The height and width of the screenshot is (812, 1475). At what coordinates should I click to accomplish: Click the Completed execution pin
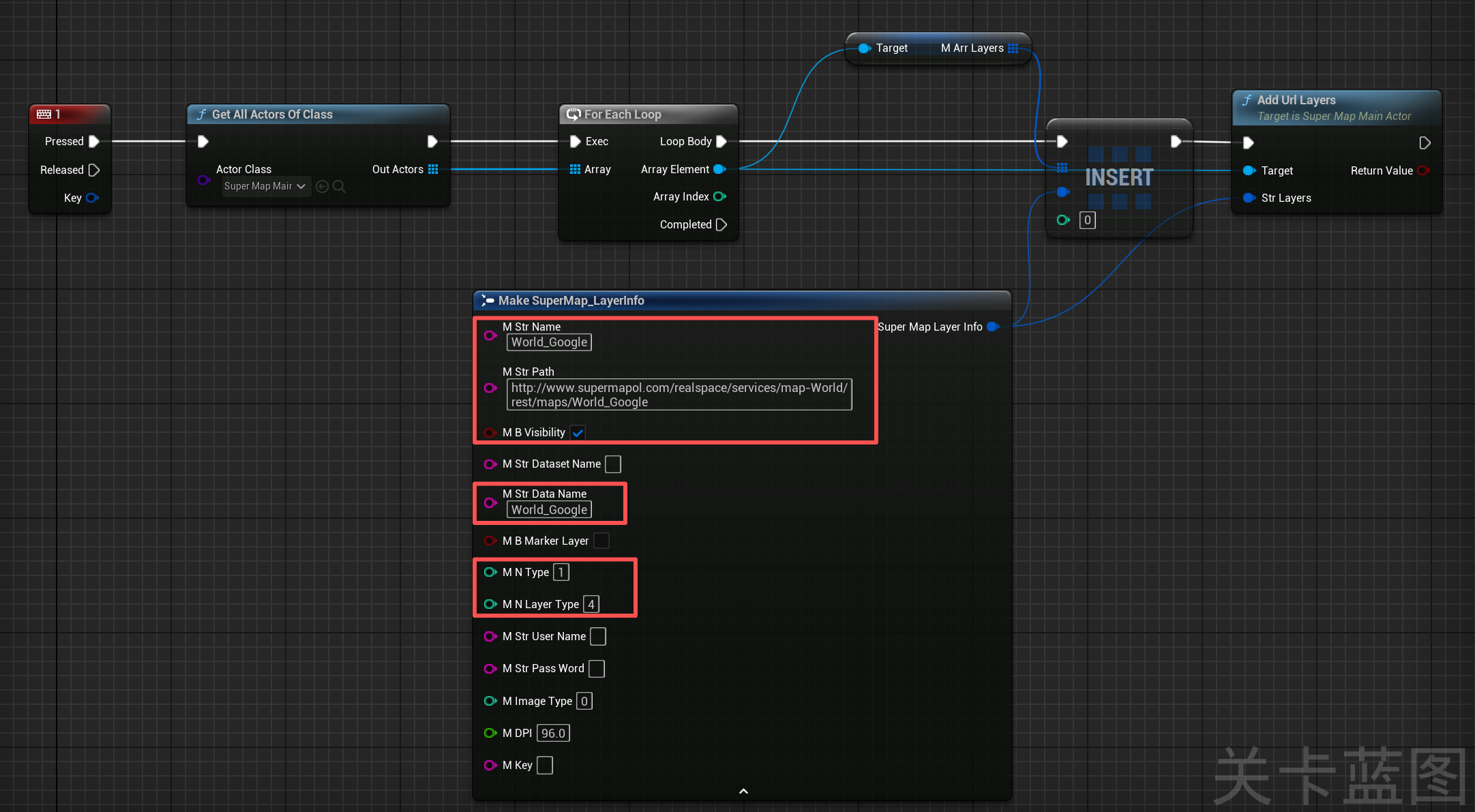click(x=721, y=224)
